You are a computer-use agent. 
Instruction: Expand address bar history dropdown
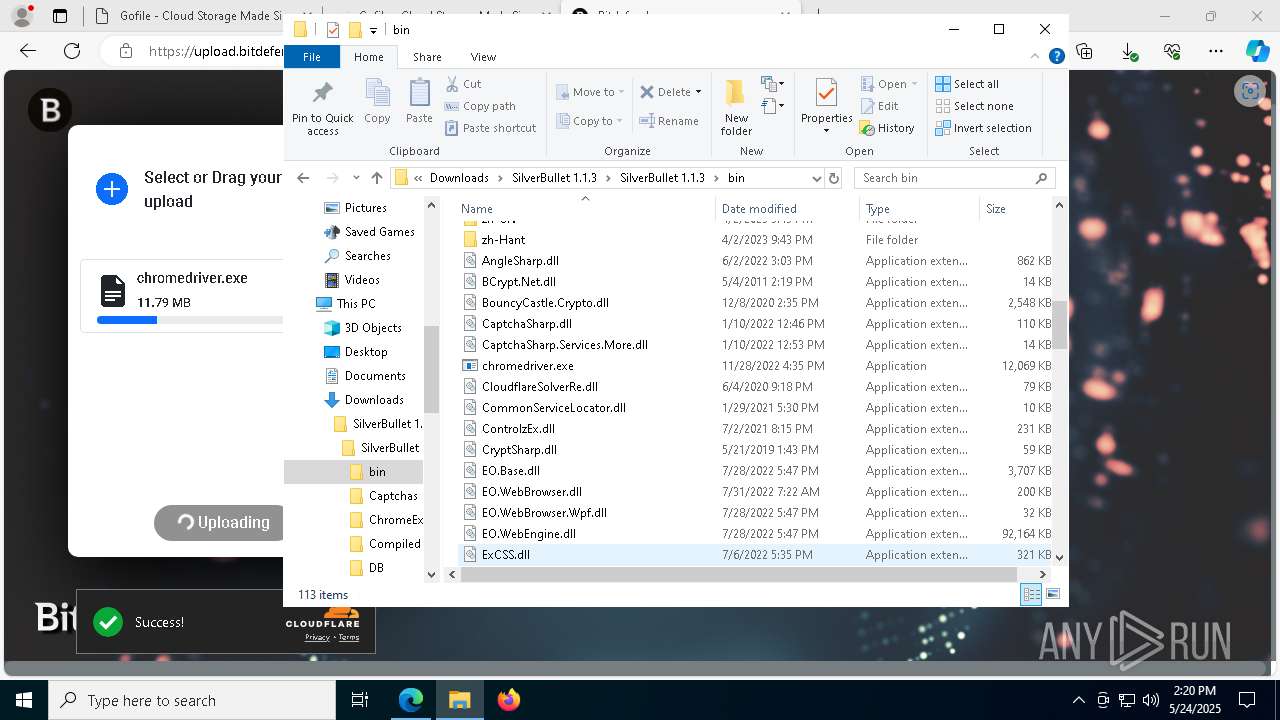point(816,178)
